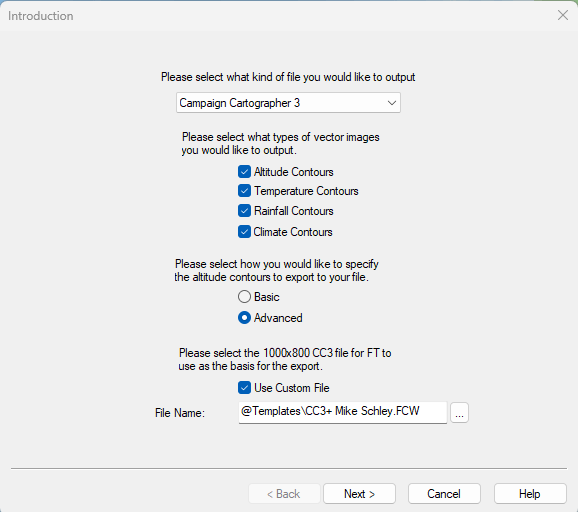Open Help for this dialog
The height and width of the screenshot is (512, 578).
pos(530,494)
